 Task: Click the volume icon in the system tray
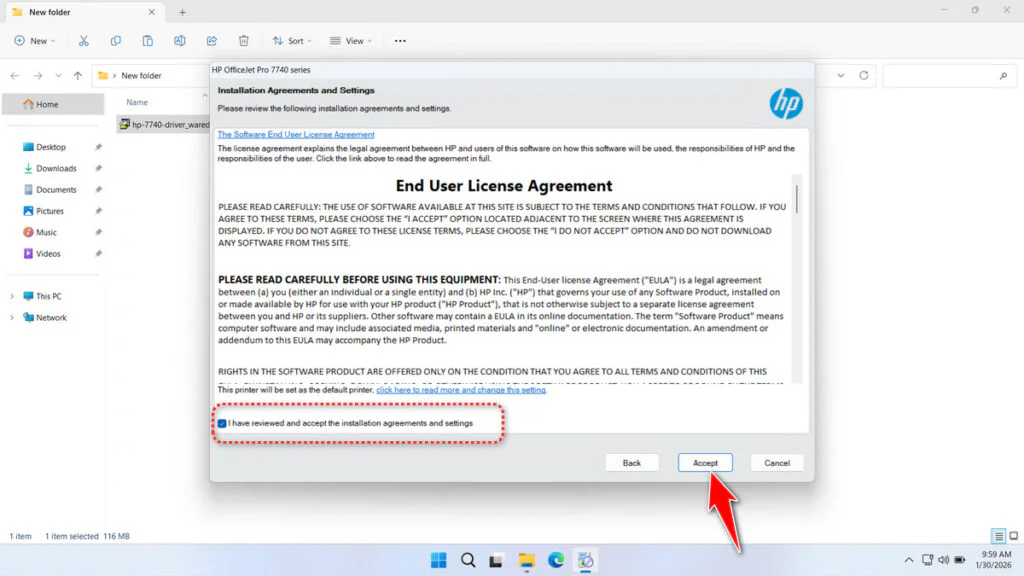tap(944, 560)
